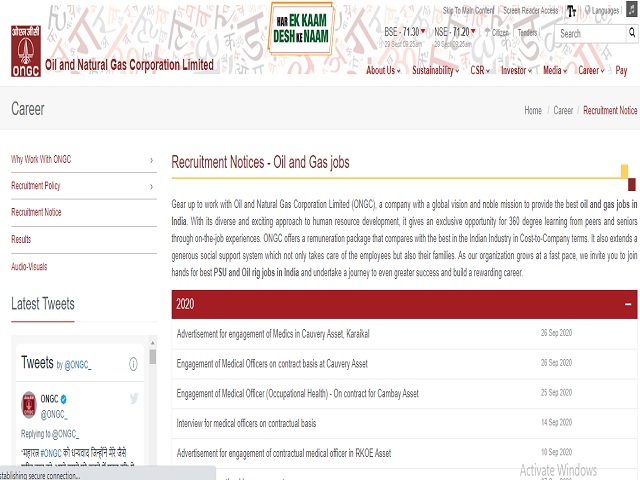The image size is (640, 480).
Task: Click the NSE red down arrow indicator
Action: (473, 31)
